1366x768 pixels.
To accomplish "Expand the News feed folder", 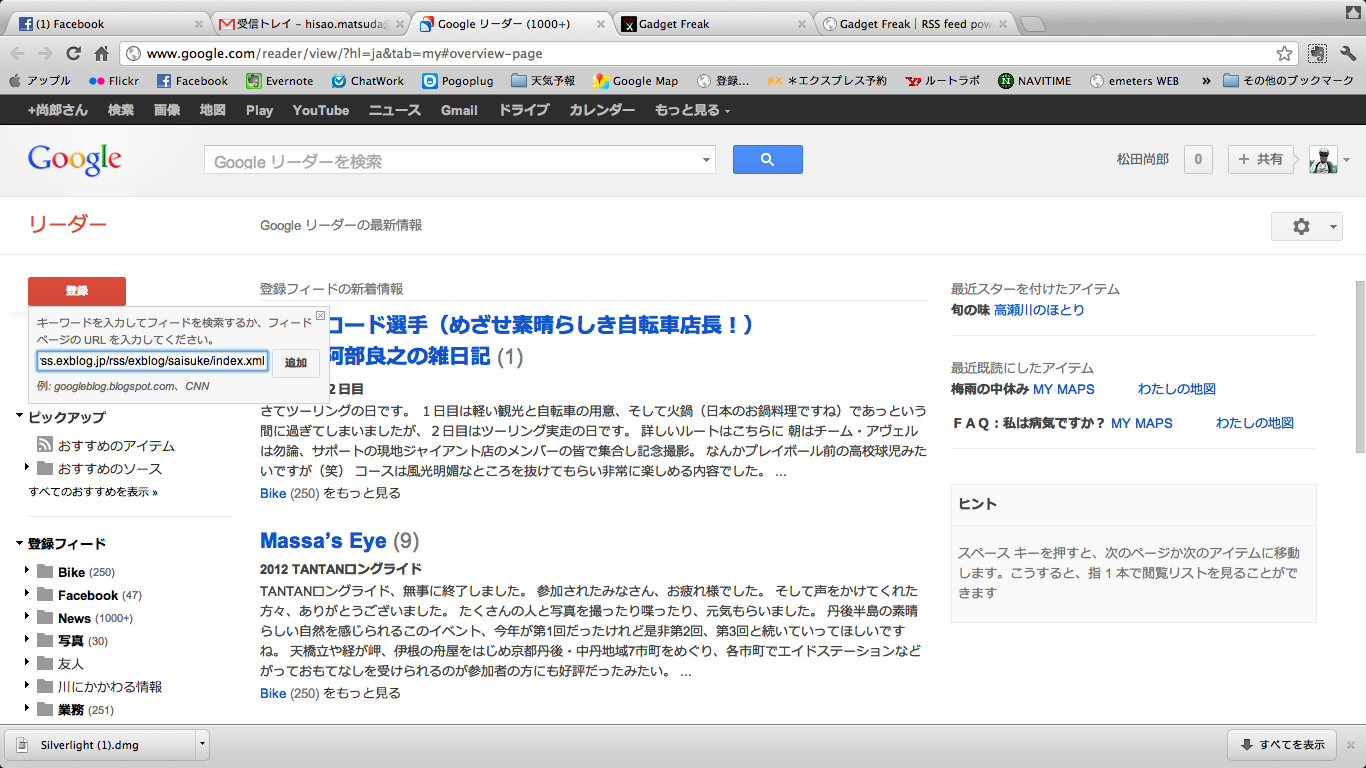I will [27, 618].
